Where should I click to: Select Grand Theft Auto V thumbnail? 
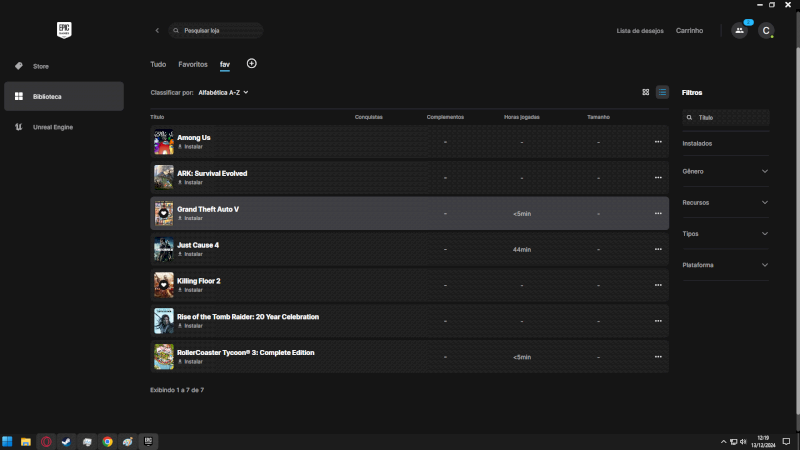click(x=164, y=213)
